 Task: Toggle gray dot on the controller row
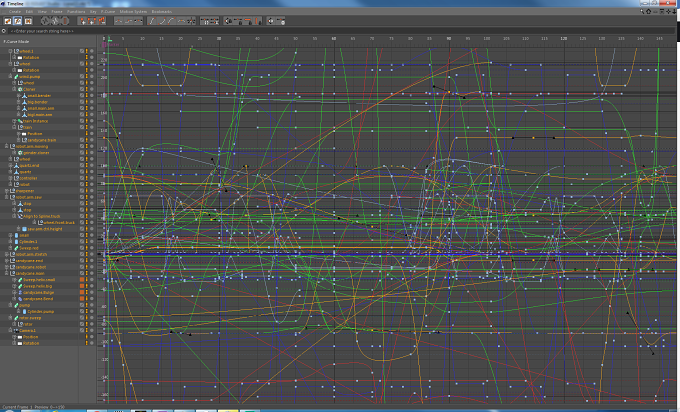coord(92,178)
